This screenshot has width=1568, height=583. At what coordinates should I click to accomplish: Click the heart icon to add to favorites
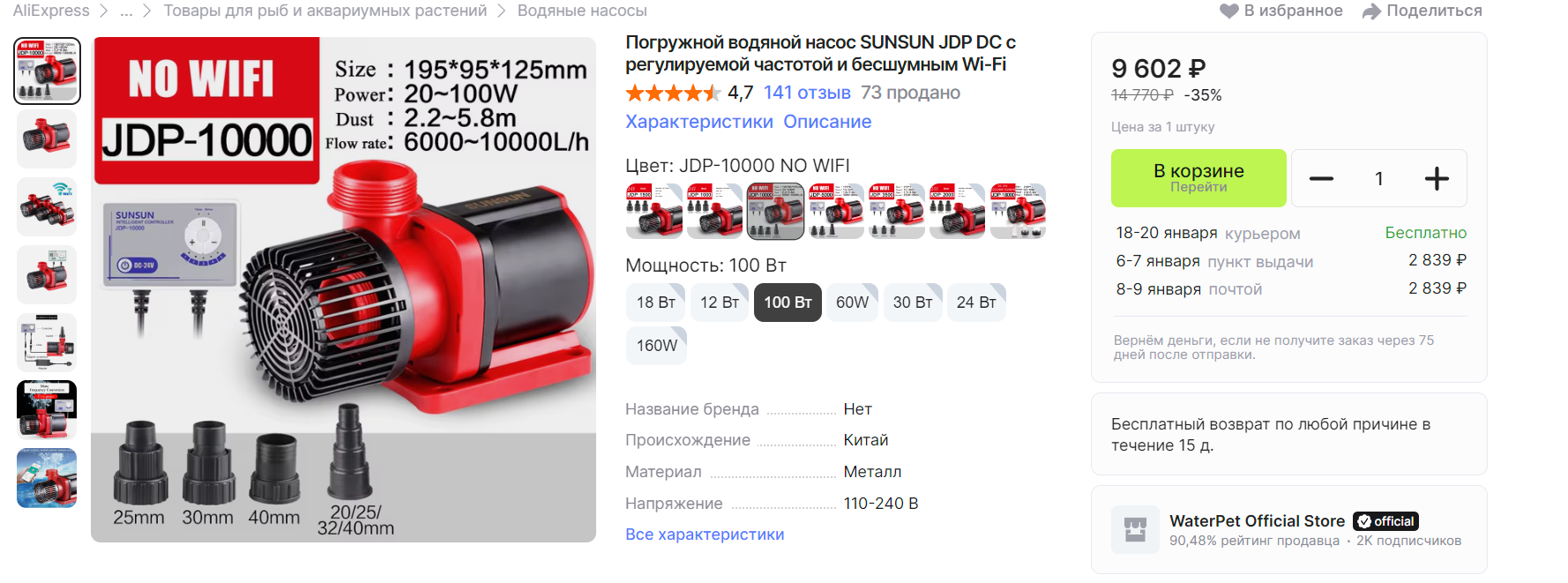click(1229, 11)
